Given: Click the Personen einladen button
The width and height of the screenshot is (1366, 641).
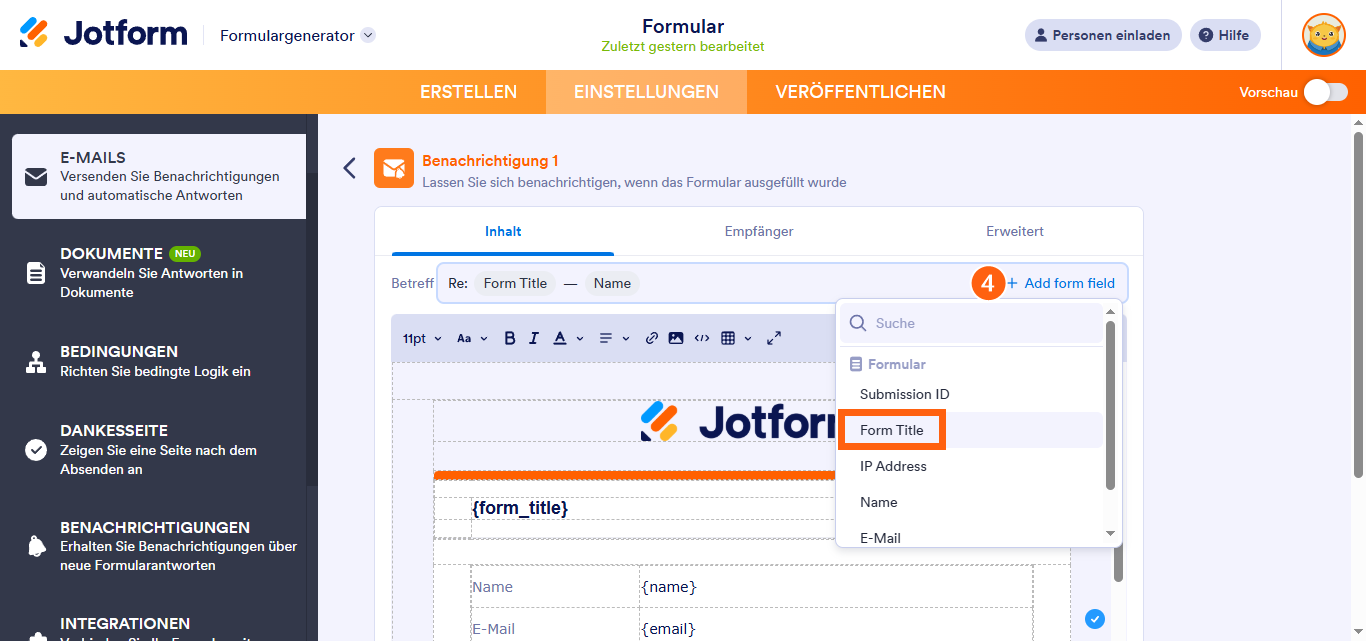Looking at the screenshot, I should [x=1102, y=35].
